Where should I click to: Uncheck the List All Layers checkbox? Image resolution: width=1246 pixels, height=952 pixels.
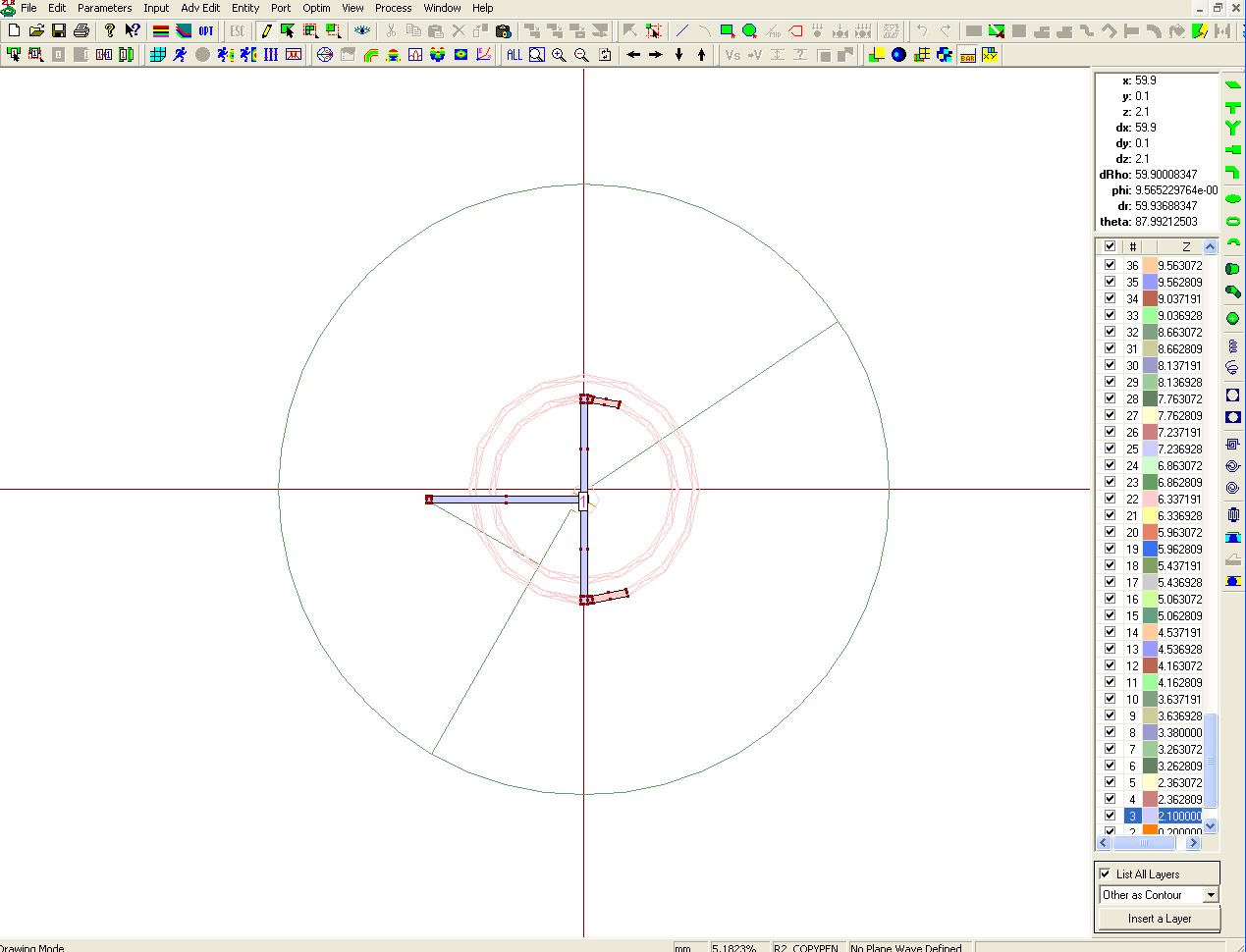1106,873
